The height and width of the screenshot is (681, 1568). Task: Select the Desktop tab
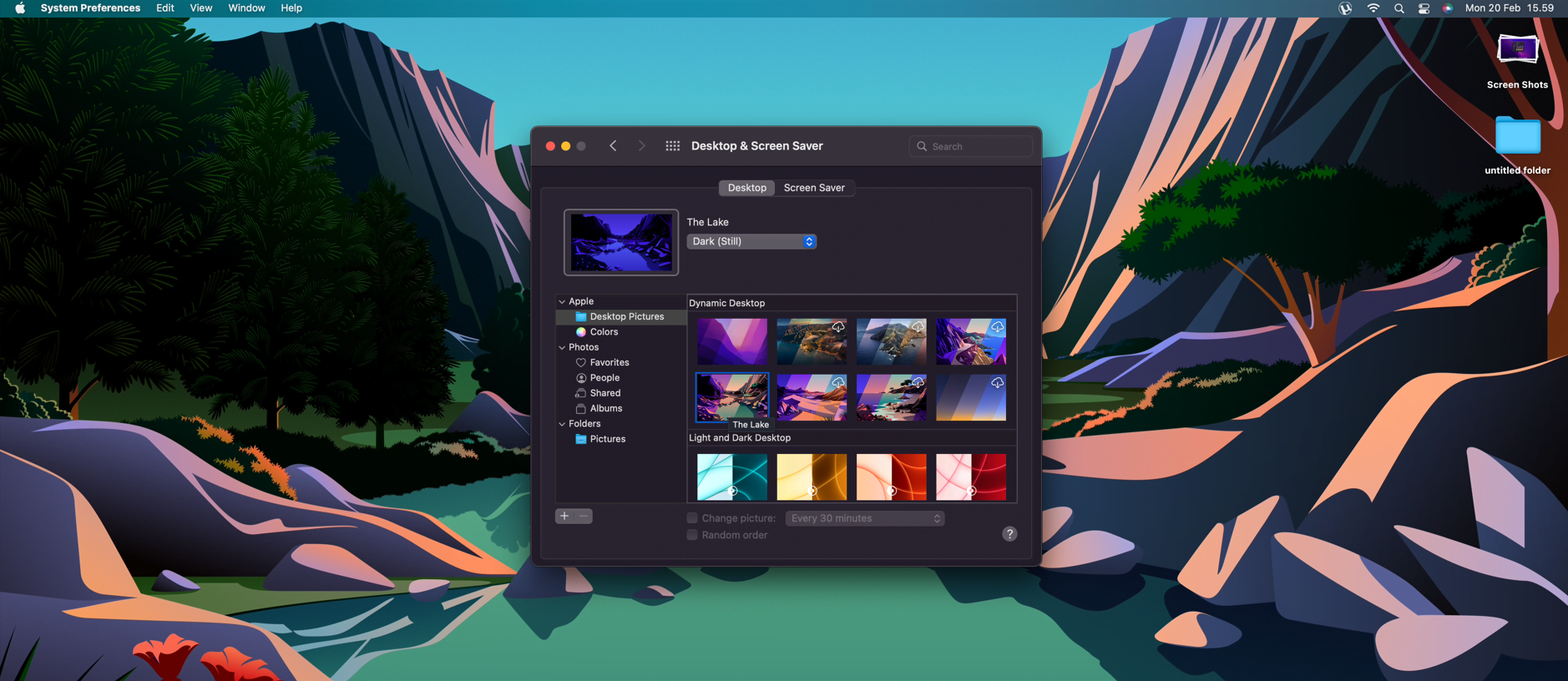point(747,188)
